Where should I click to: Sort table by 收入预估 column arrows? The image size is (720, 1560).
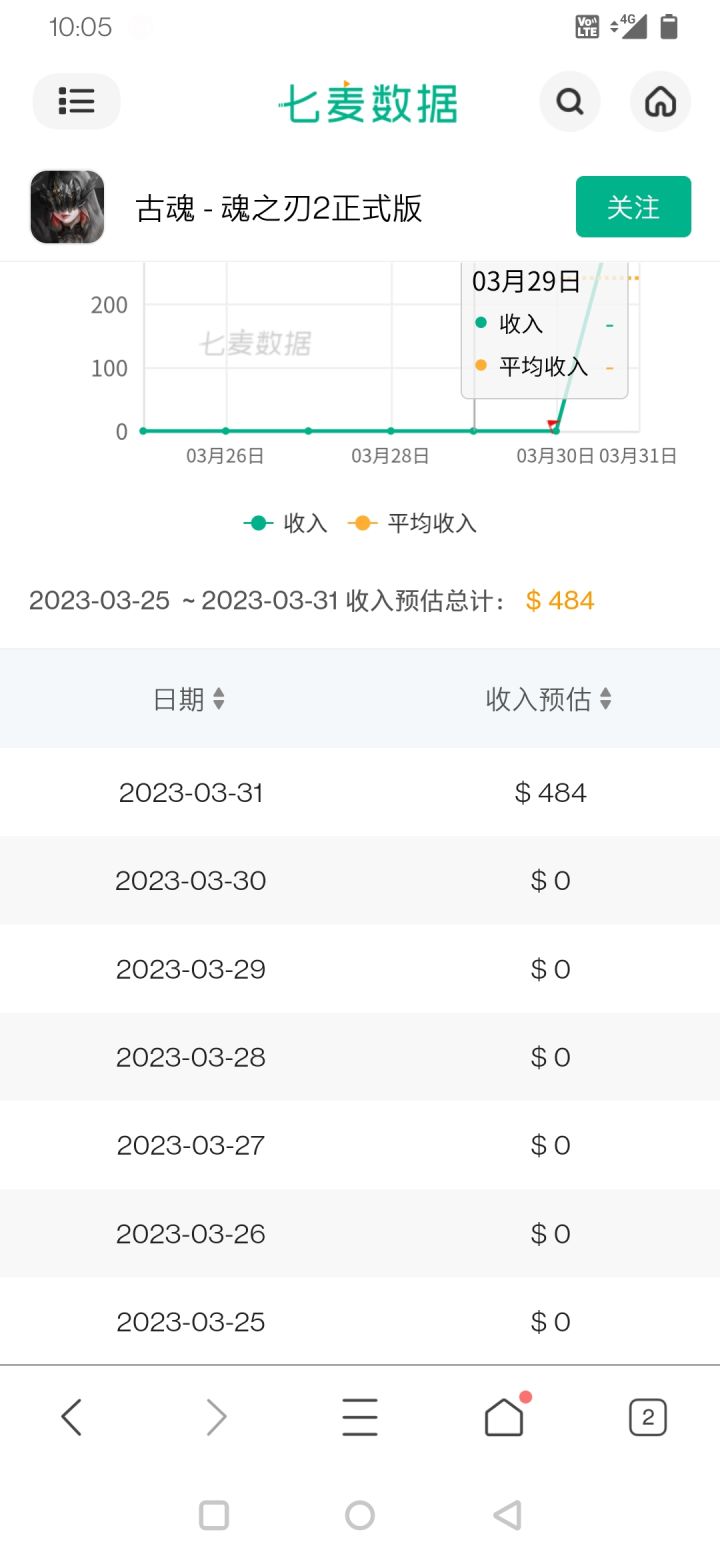pyautogui.click(x=605, y=699)
